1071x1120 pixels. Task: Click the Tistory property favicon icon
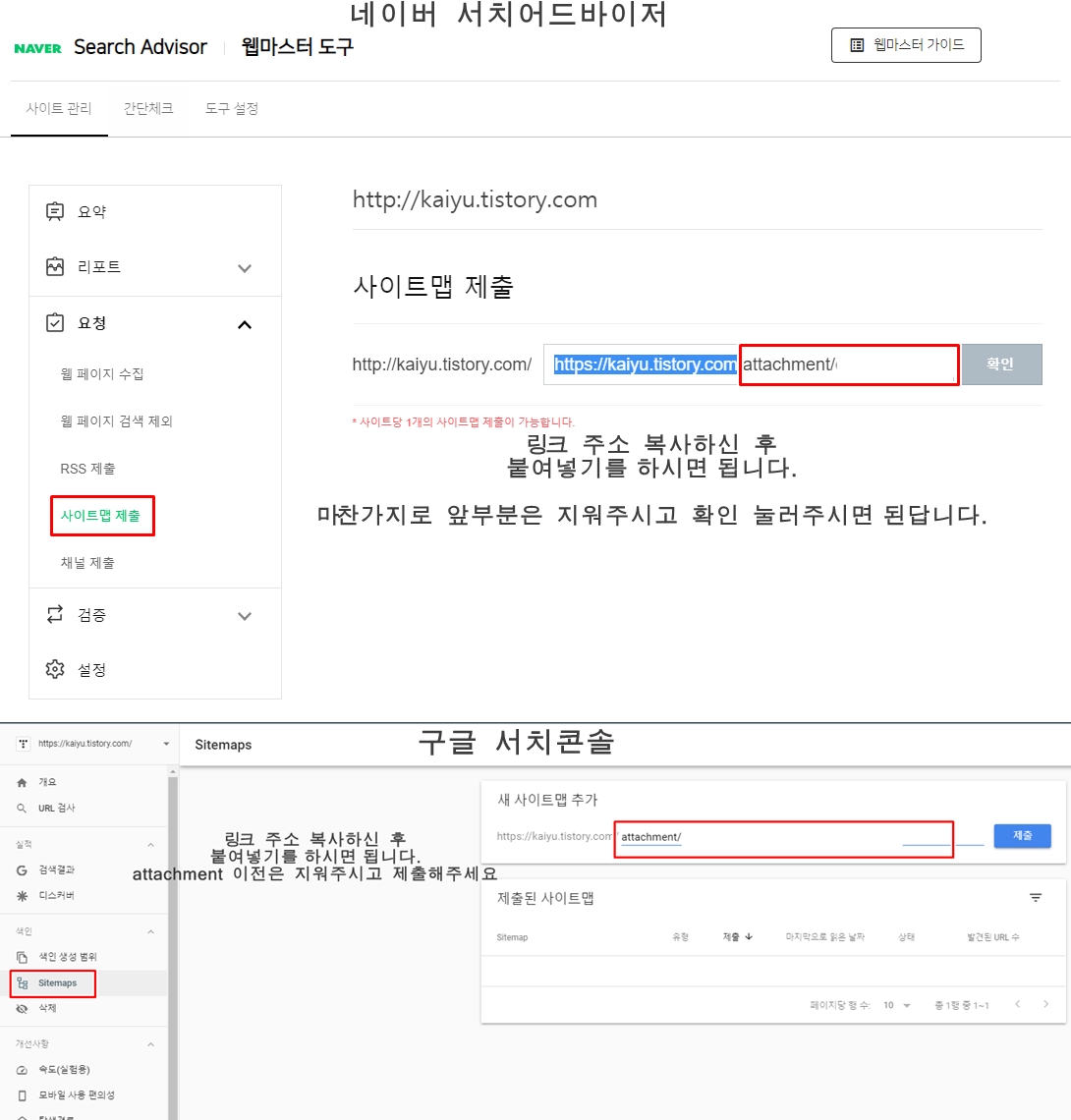click(x=24, y=744)
